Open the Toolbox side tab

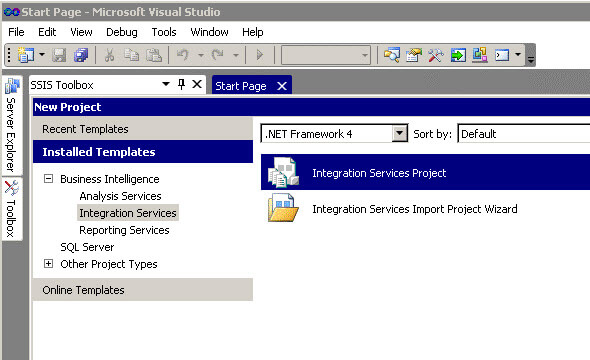12,209
